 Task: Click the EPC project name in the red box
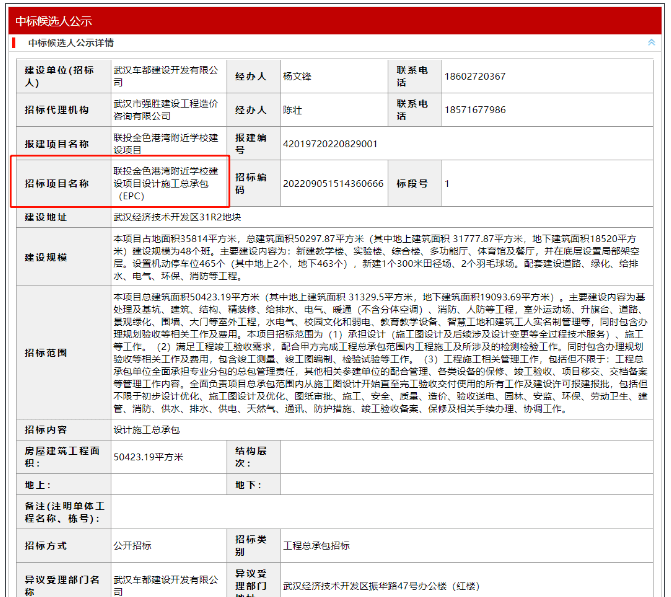click(x=168, y=184)
